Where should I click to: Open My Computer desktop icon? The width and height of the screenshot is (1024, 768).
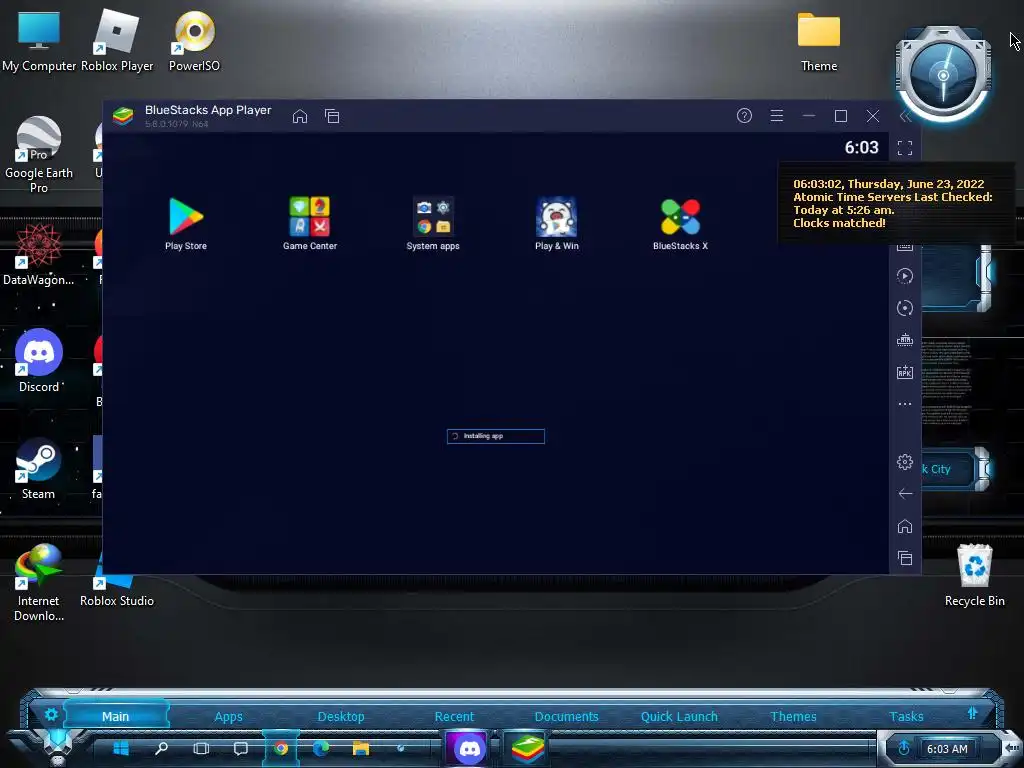click(x=39, y=42)
